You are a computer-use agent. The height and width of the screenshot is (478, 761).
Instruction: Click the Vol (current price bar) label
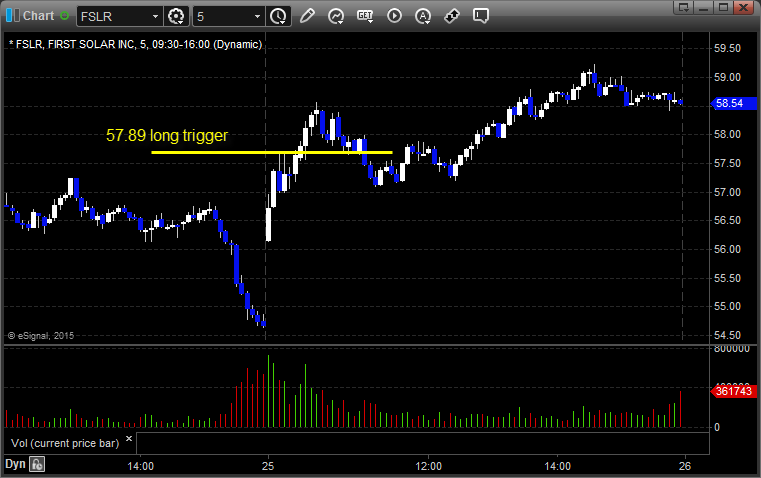pos(65,443)
